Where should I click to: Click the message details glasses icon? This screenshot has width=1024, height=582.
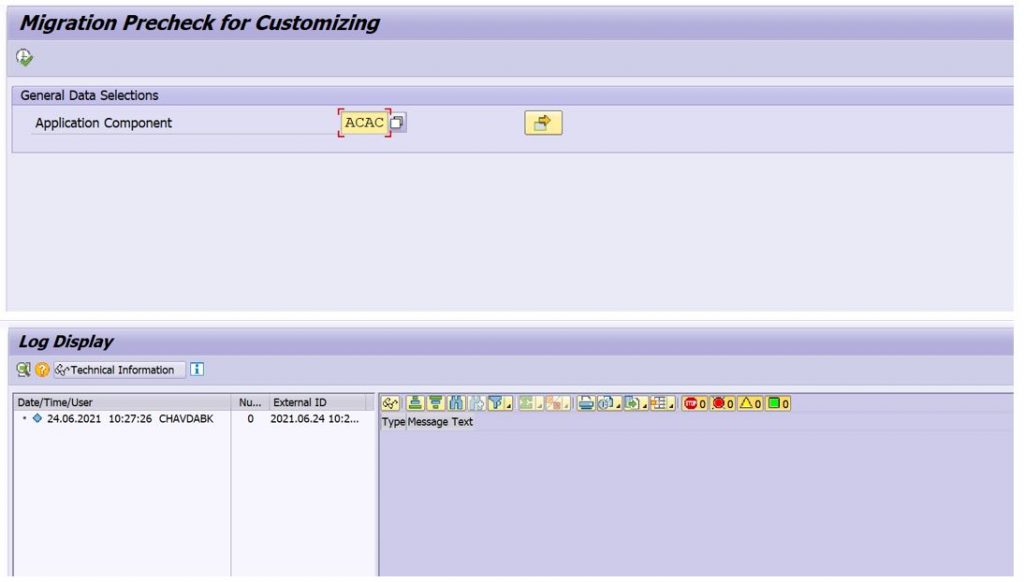tap(391, 404)
